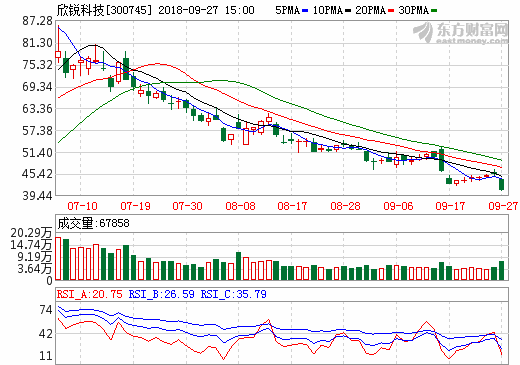The image size is (520, 365).
Task: Click the 20.29万 volume axis label
Action: pos(31,233)
